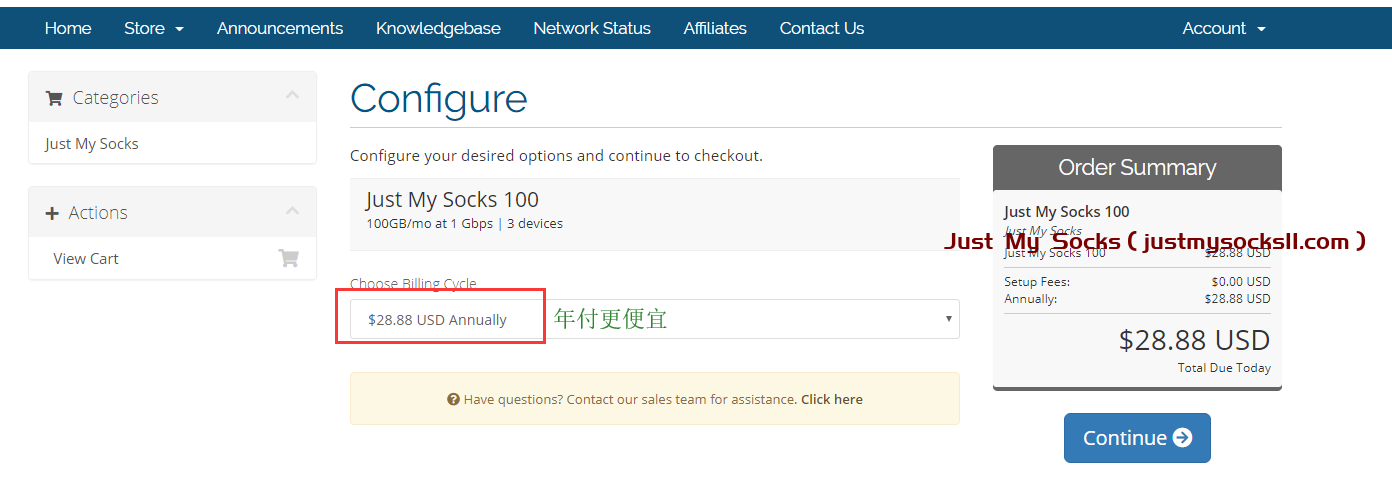The height and width of the screenshot is (499, 1392).
Task: Collapse the Categories panel chevron
Action: click(x=292, y=96)
